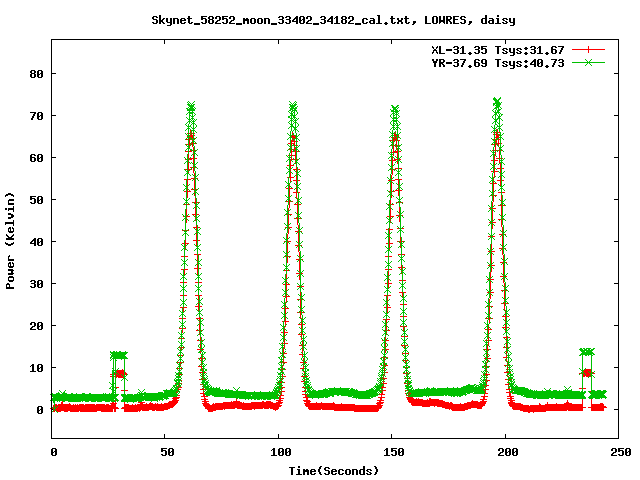Click x-axis tick label 50
Screen dimensions: 640x480
click(167, 452)
